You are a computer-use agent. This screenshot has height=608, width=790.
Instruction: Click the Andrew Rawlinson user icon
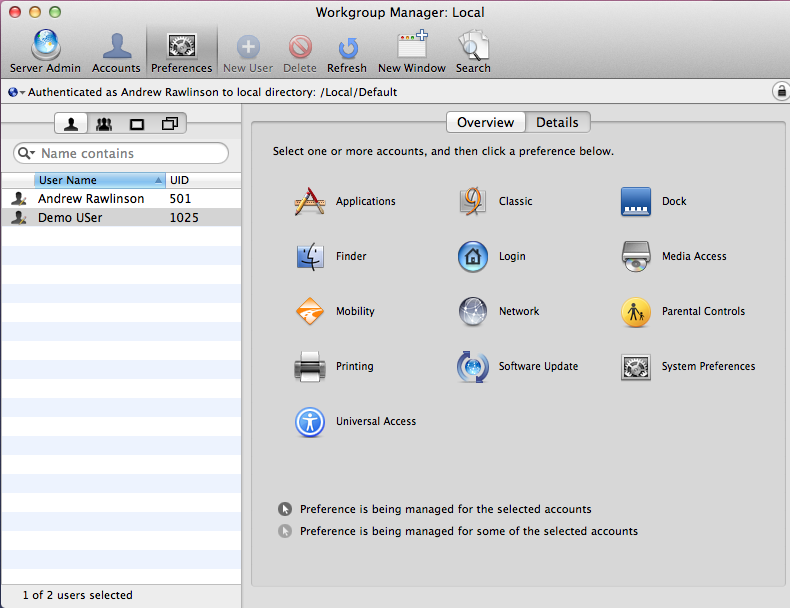coord(19,199)
